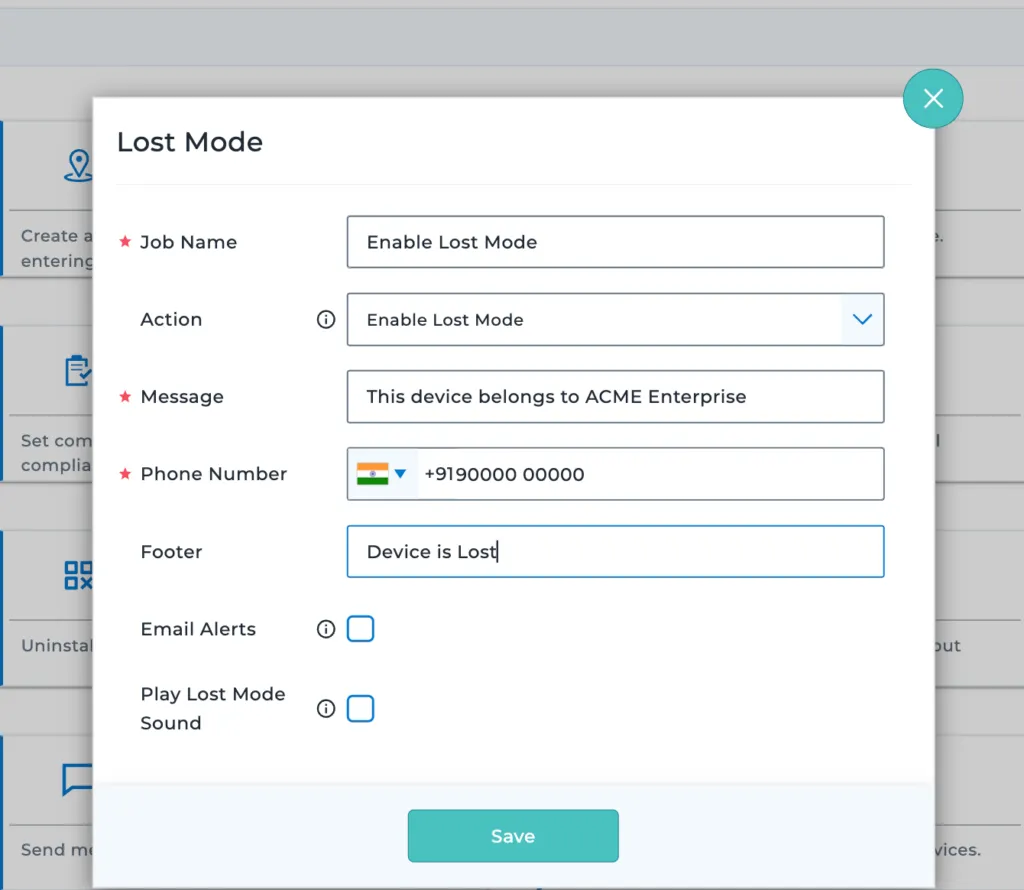Click the Email Alerts info icon

(326, 629)
